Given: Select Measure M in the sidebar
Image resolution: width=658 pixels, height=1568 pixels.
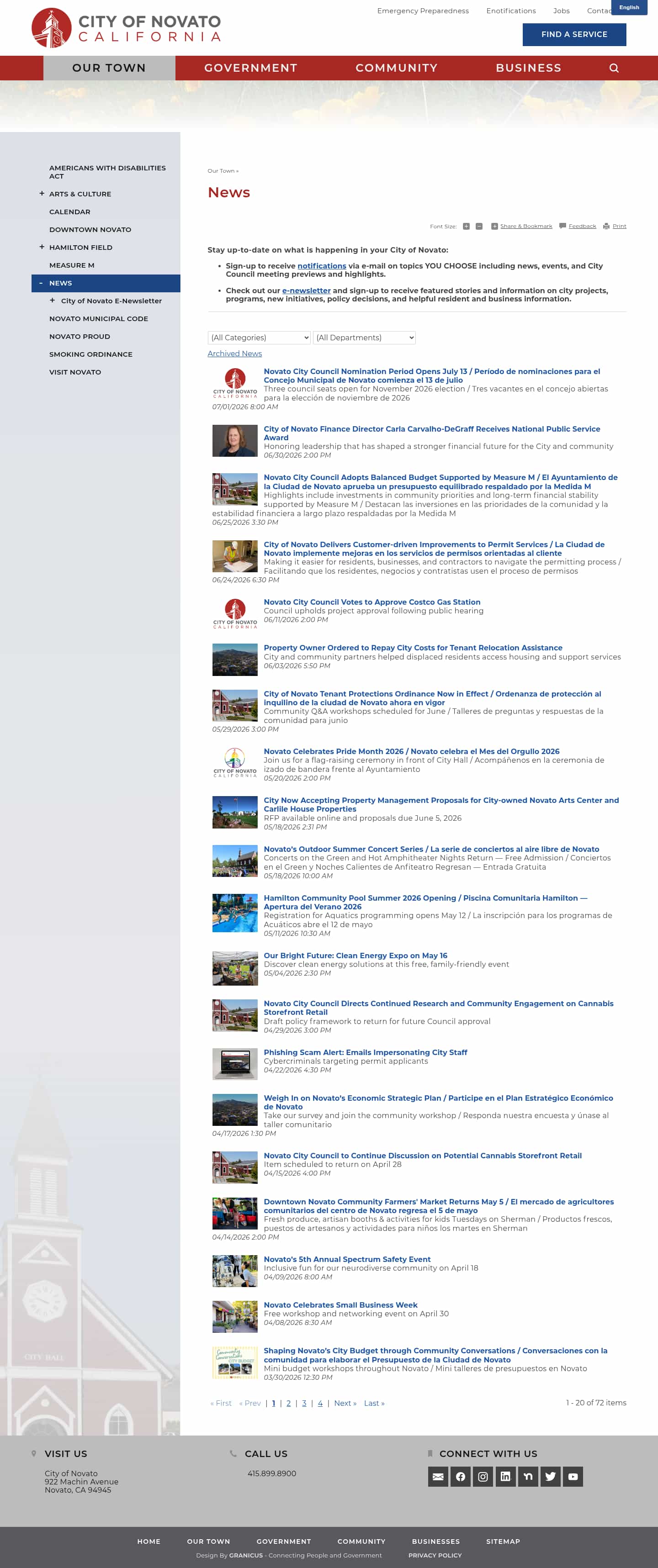Looking at the screenshot, I should pos(72,265).
